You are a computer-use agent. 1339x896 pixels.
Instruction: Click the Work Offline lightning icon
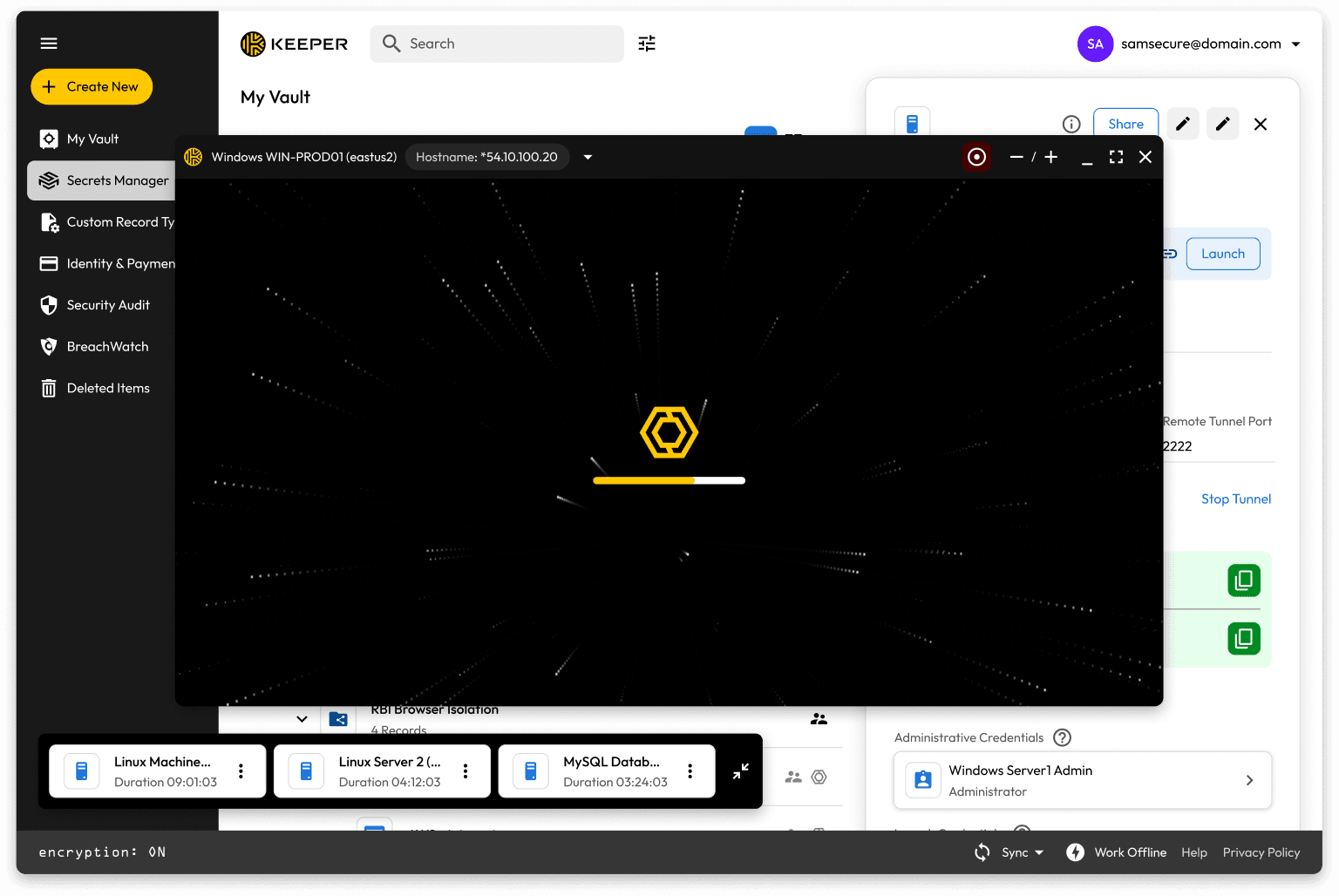pyautogui.click(x=1076, y=852)
